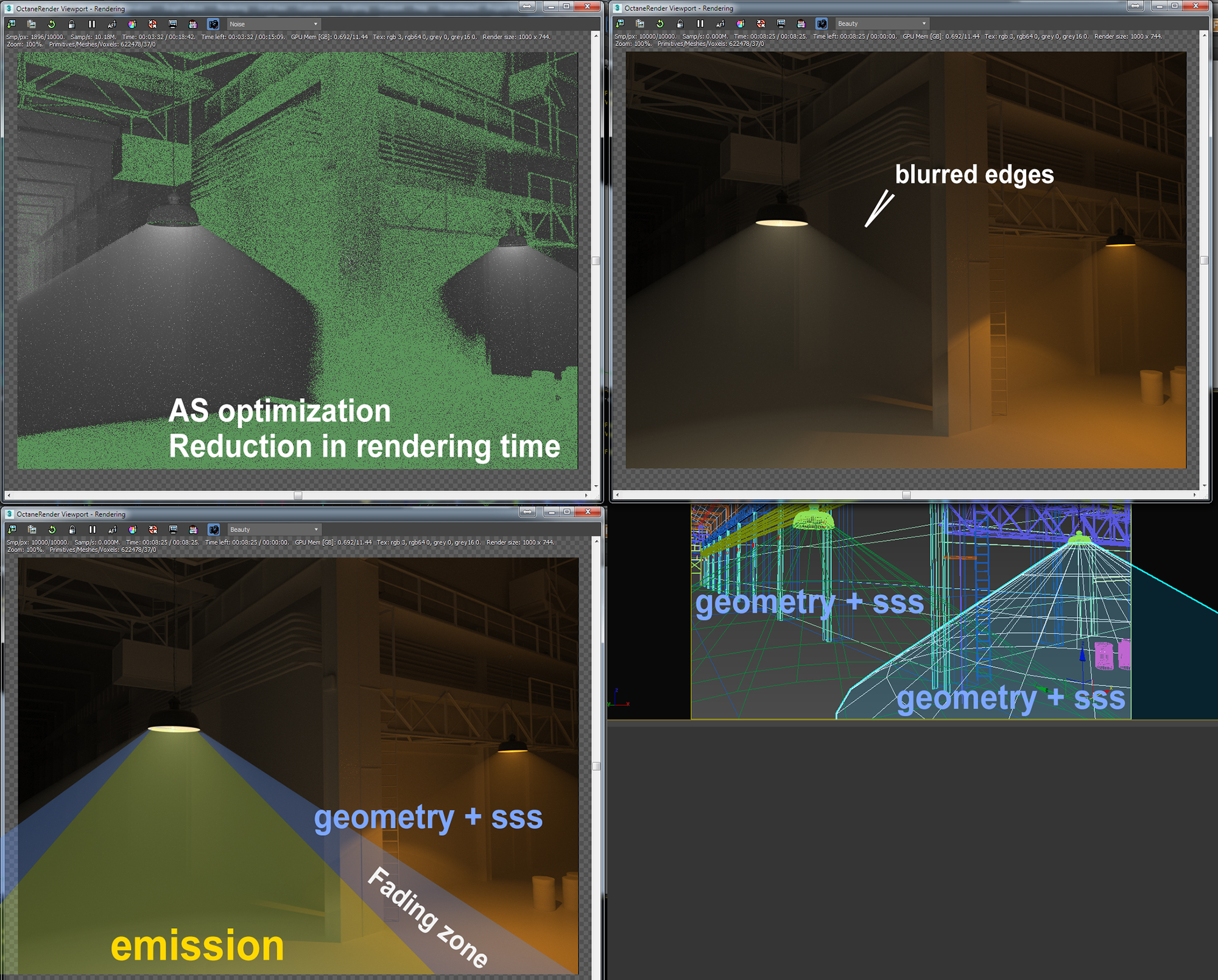Screen dimensions: 1218x980
Task: Click save-image icon in the Noise viewport toolbar
Action: [12, 24]
